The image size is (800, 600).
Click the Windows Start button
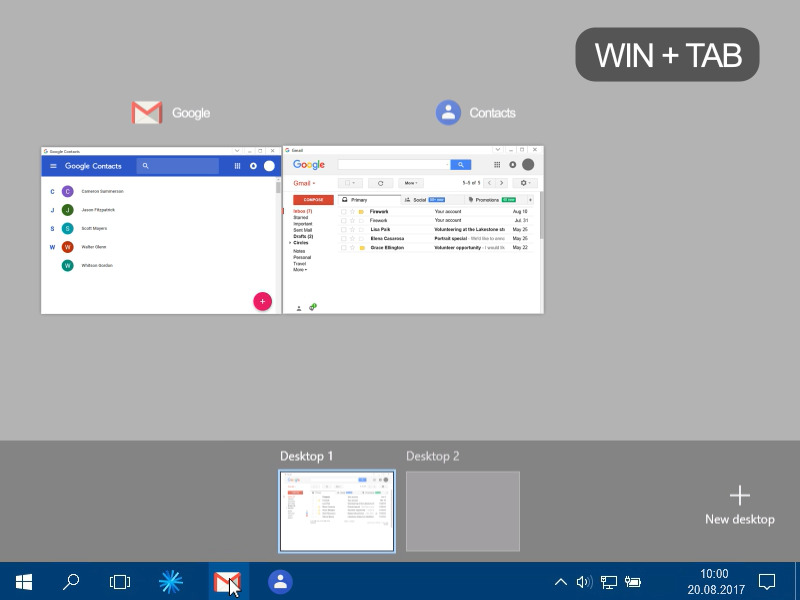tap(23, 582)
